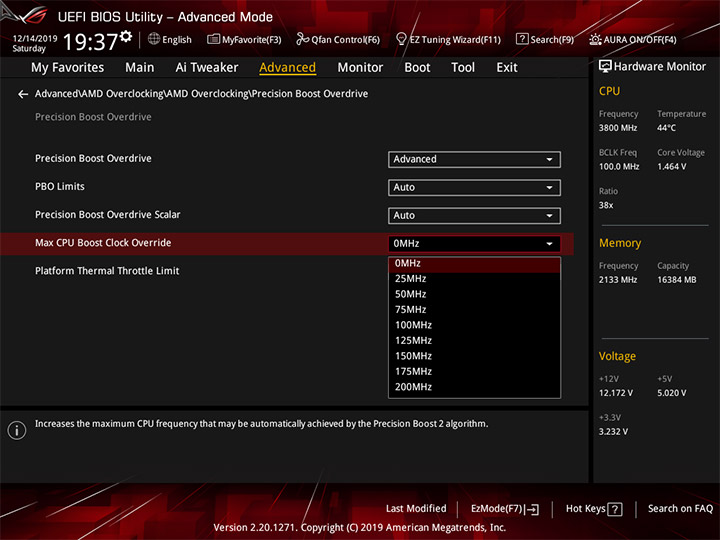Screen dimensions: 720x540
Task: Switch to the Boot tab
Action: (x=417, y=68)
